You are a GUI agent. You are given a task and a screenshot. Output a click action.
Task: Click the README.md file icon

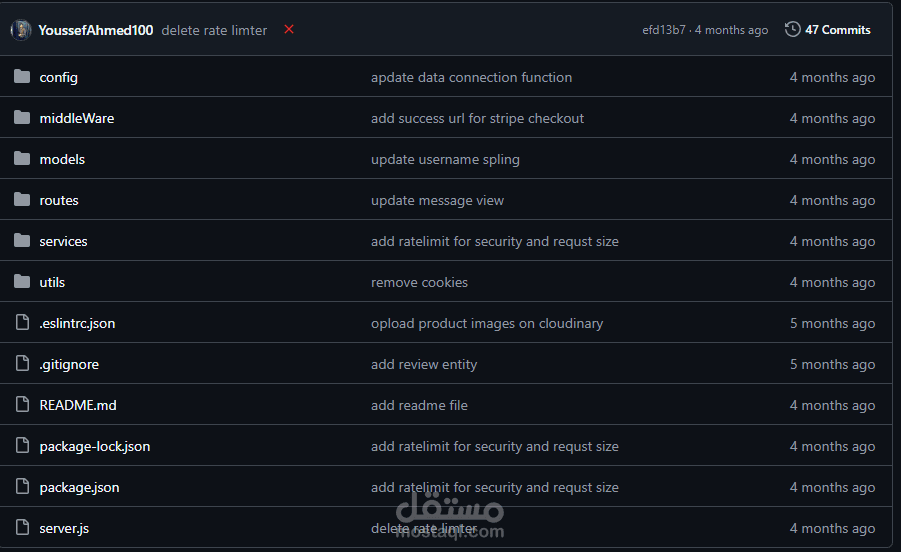(x=22, y=404)
